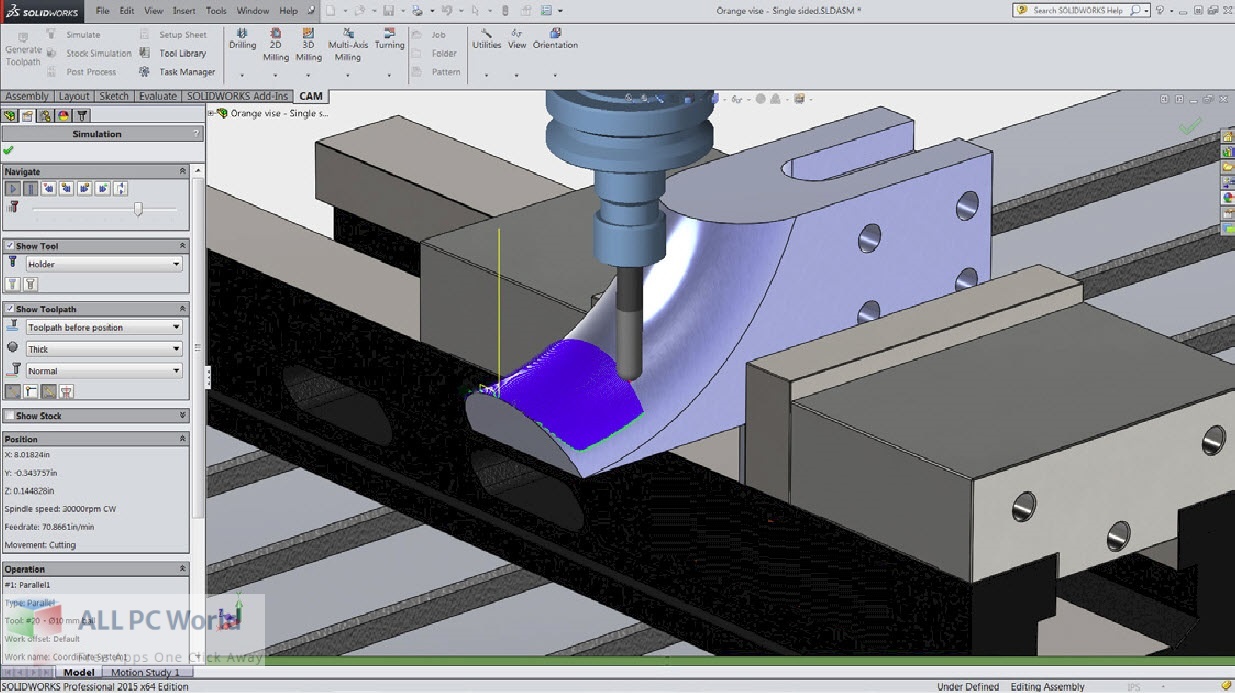The height and width of the screenshot is (693, 1235).
Task: Open the Normal toolpath dropdown
Action: [x=104, y=371]
